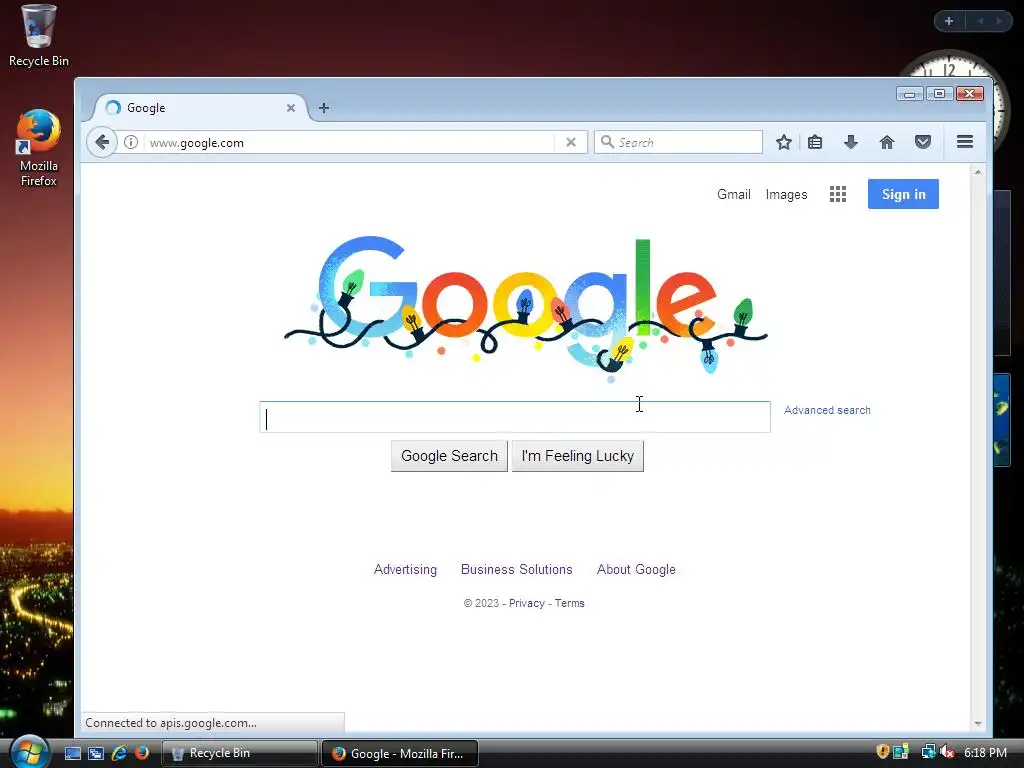
Task: Click the security shield tray icon
Action: [x=882, y=752]
